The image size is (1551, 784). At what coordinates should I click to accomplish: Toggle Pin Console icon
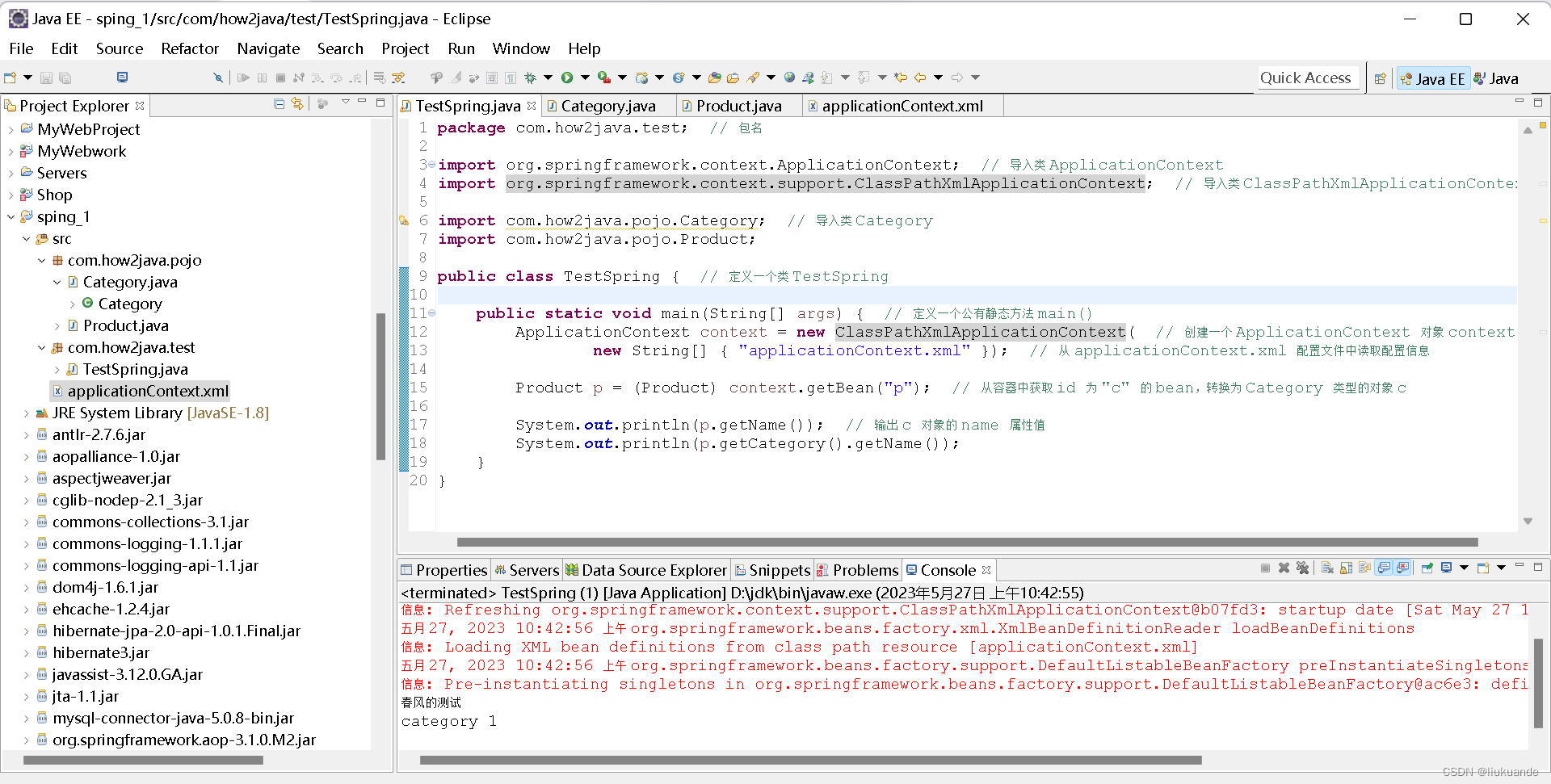[1427, 568]
